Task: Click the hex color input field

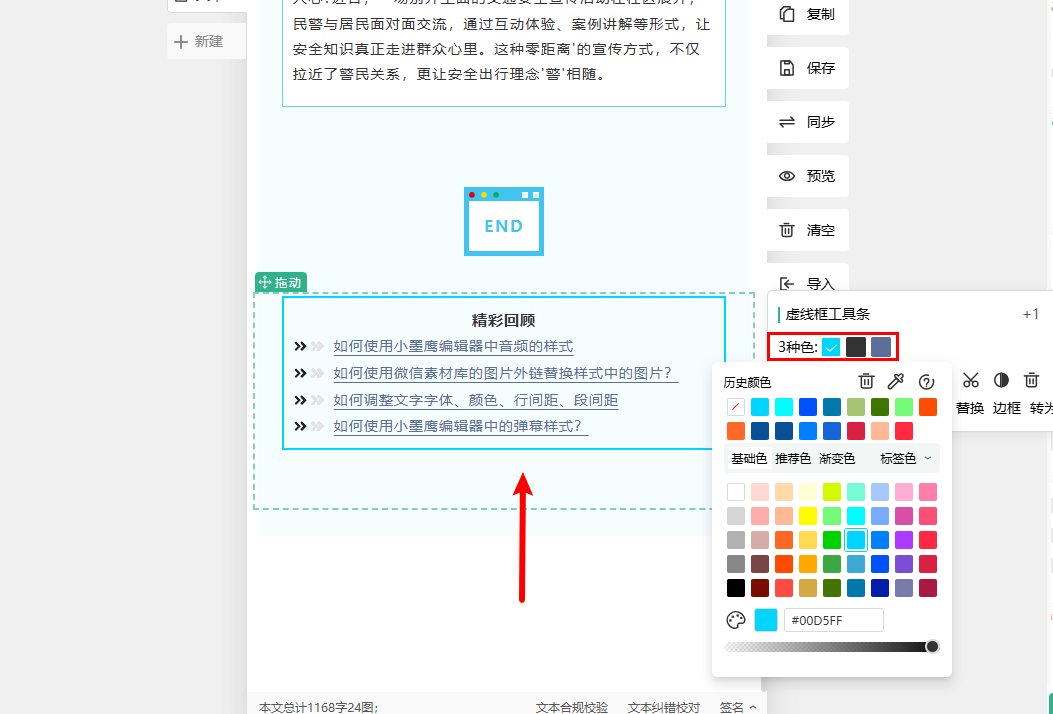Action: [x=833, y=620]
